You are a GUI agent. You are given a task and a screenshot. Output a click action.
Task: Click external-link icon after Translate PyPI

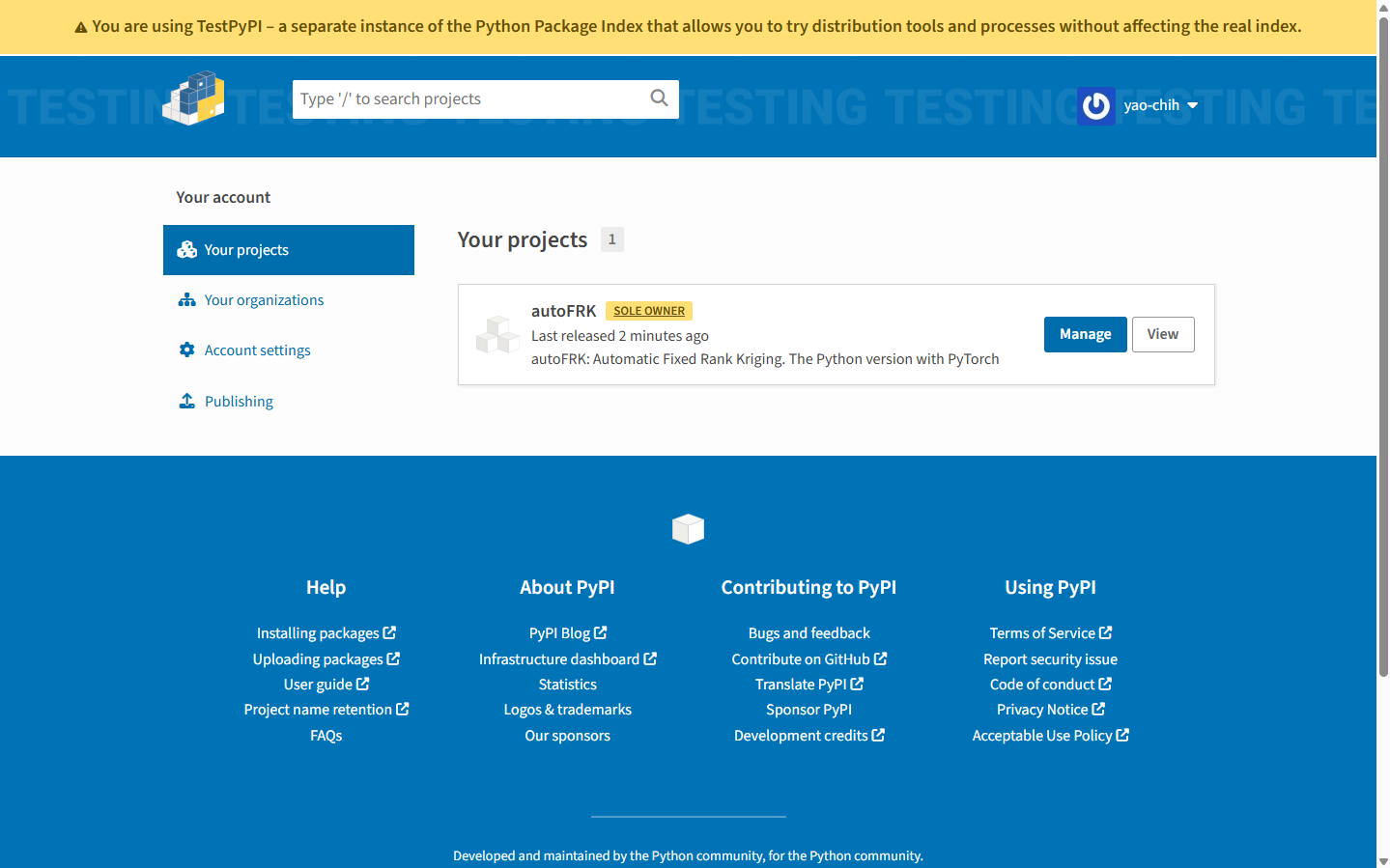point(857,684)
